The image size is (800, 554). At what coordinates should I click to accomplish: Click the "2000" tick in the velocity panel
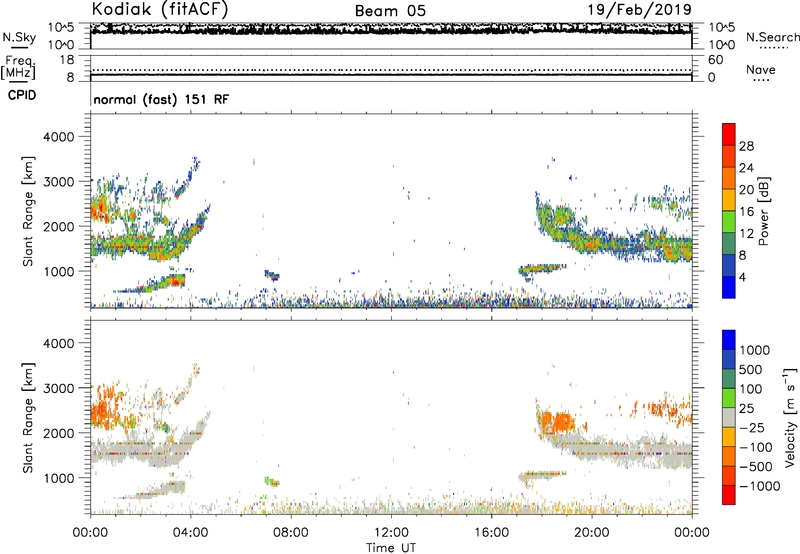point(59,433)
